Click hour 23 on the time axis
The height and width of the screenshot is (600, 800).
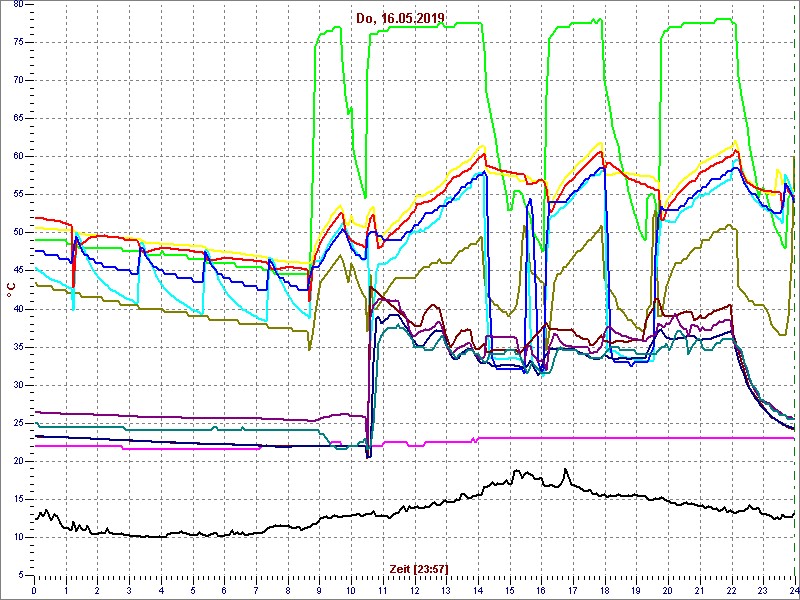coord(763,592)
